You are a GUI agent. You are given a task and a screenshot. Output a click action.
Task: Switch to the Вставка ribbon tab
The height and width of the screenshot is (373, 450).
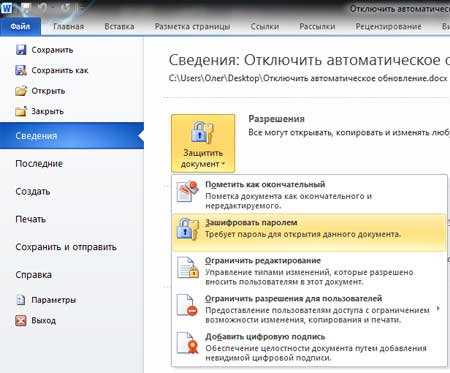tap(119, 27)
